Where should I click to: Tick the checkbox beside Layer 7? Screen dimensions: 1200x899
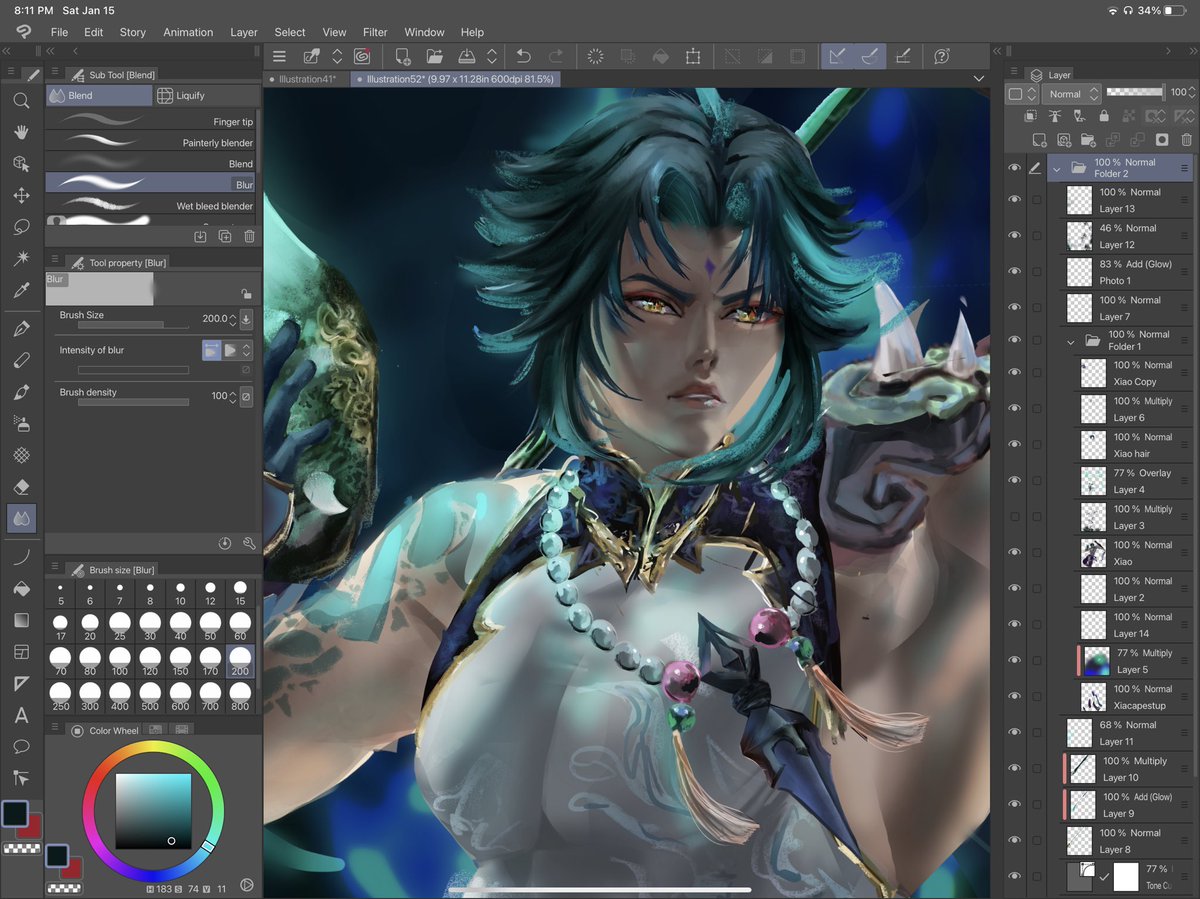coord(1036,308)
